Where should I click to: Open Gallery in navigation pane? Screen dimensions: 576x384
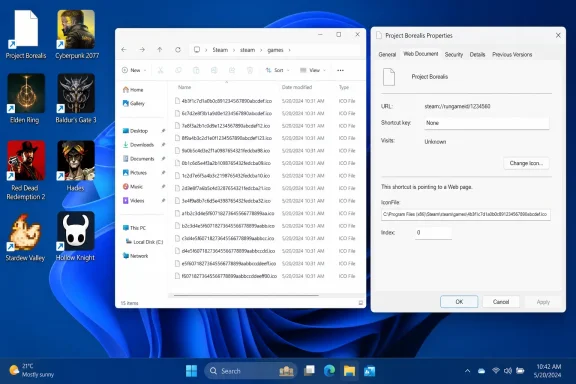[x=134, y=104]
